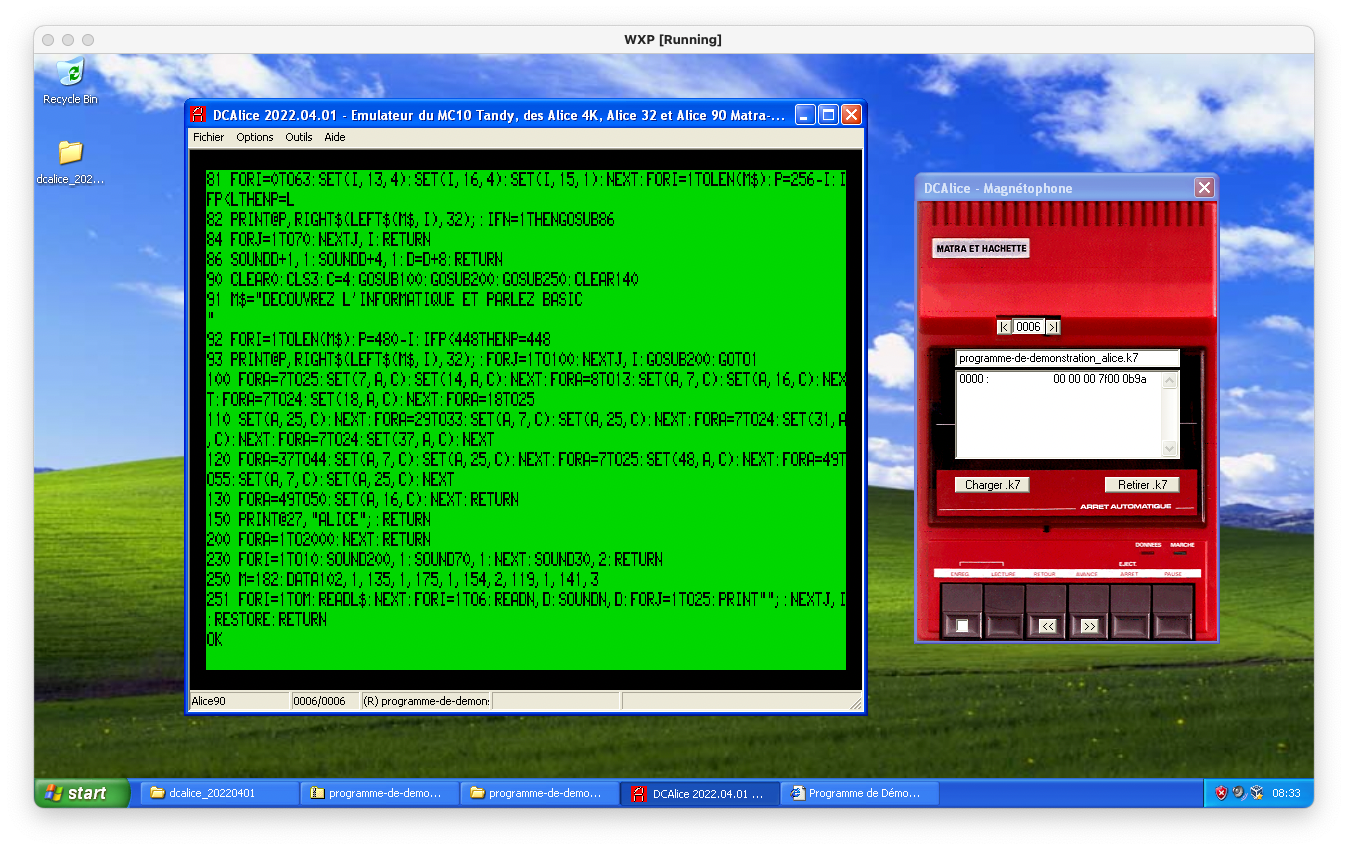Rewind tape counter with the |< button

(x=1004, y=327)
